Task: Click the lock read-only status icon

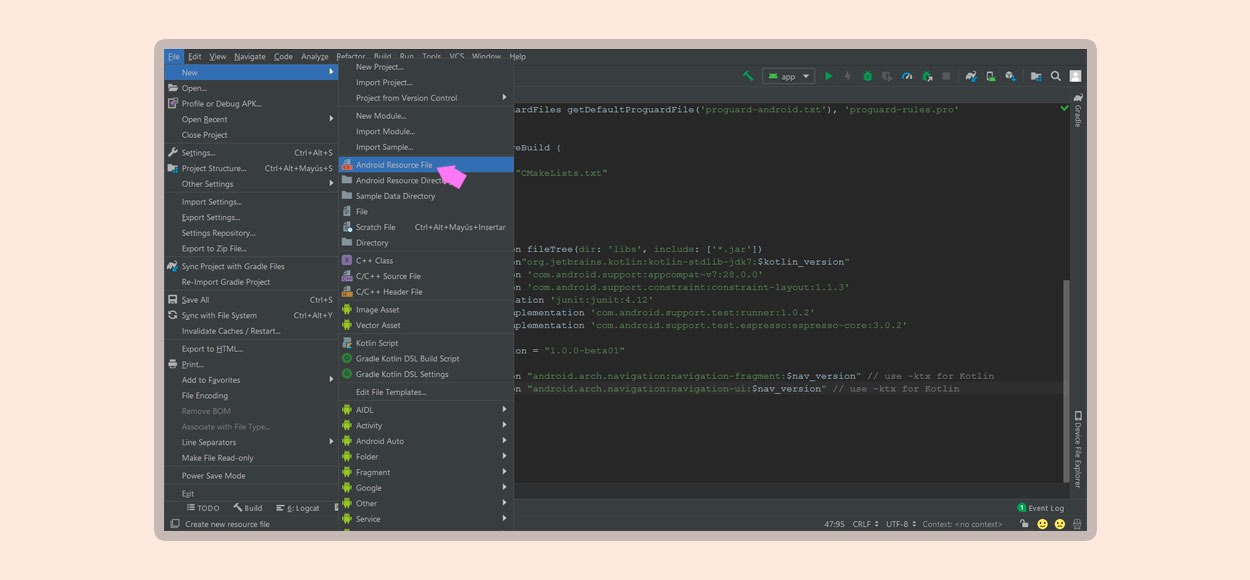Action: tap(1023, 524)
